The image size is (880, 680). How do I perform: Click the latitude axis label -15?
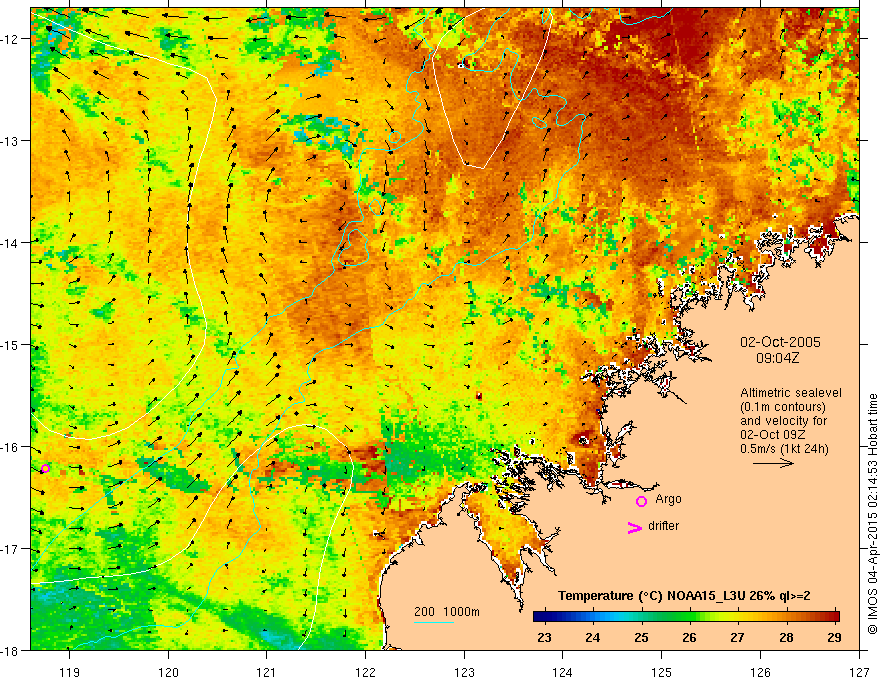coord(11,344)
